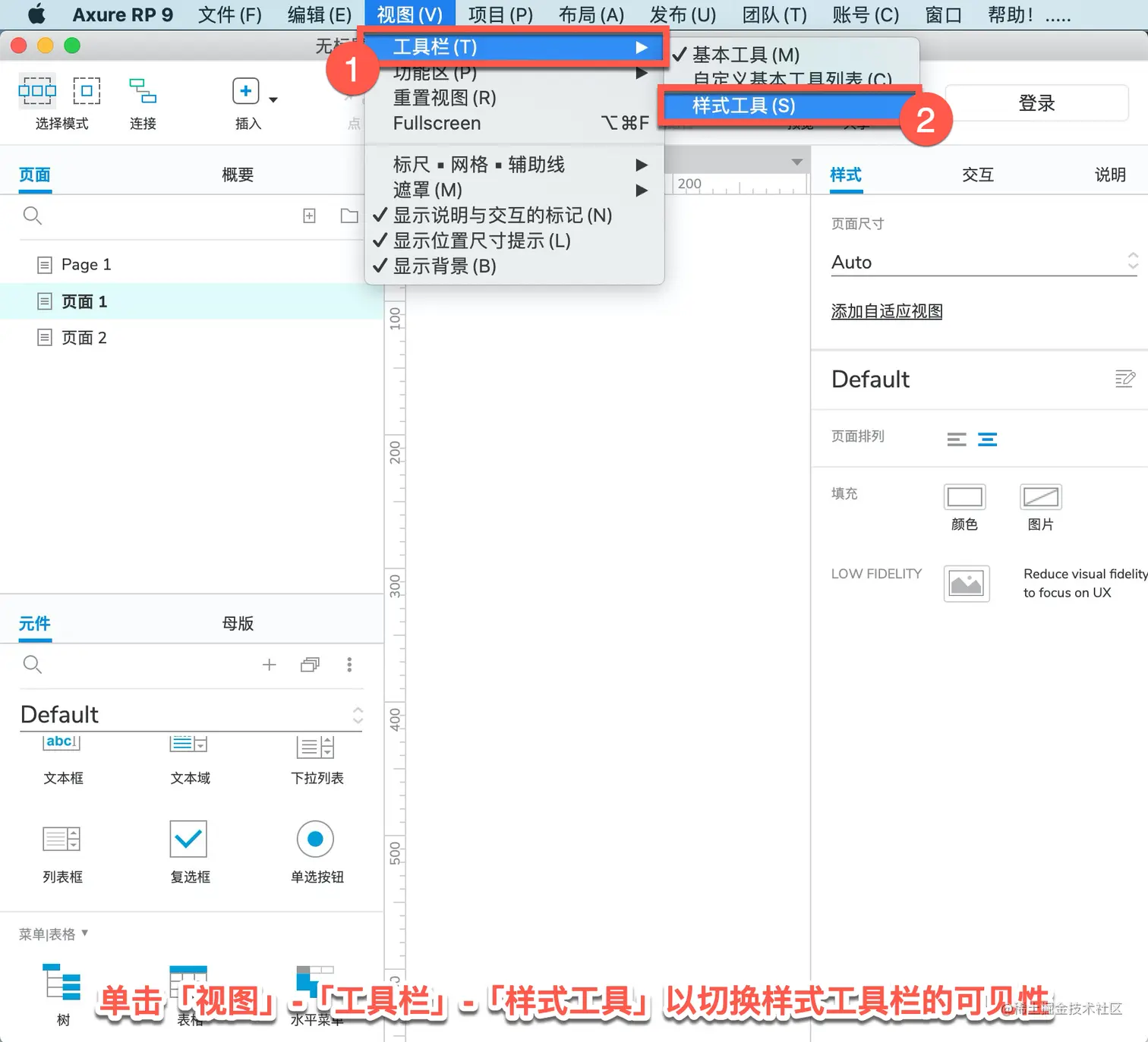Expand the 工具栏 (T) submenu
The width and height of the screenshot is (1148, 1042).
[x=514, y=47]
